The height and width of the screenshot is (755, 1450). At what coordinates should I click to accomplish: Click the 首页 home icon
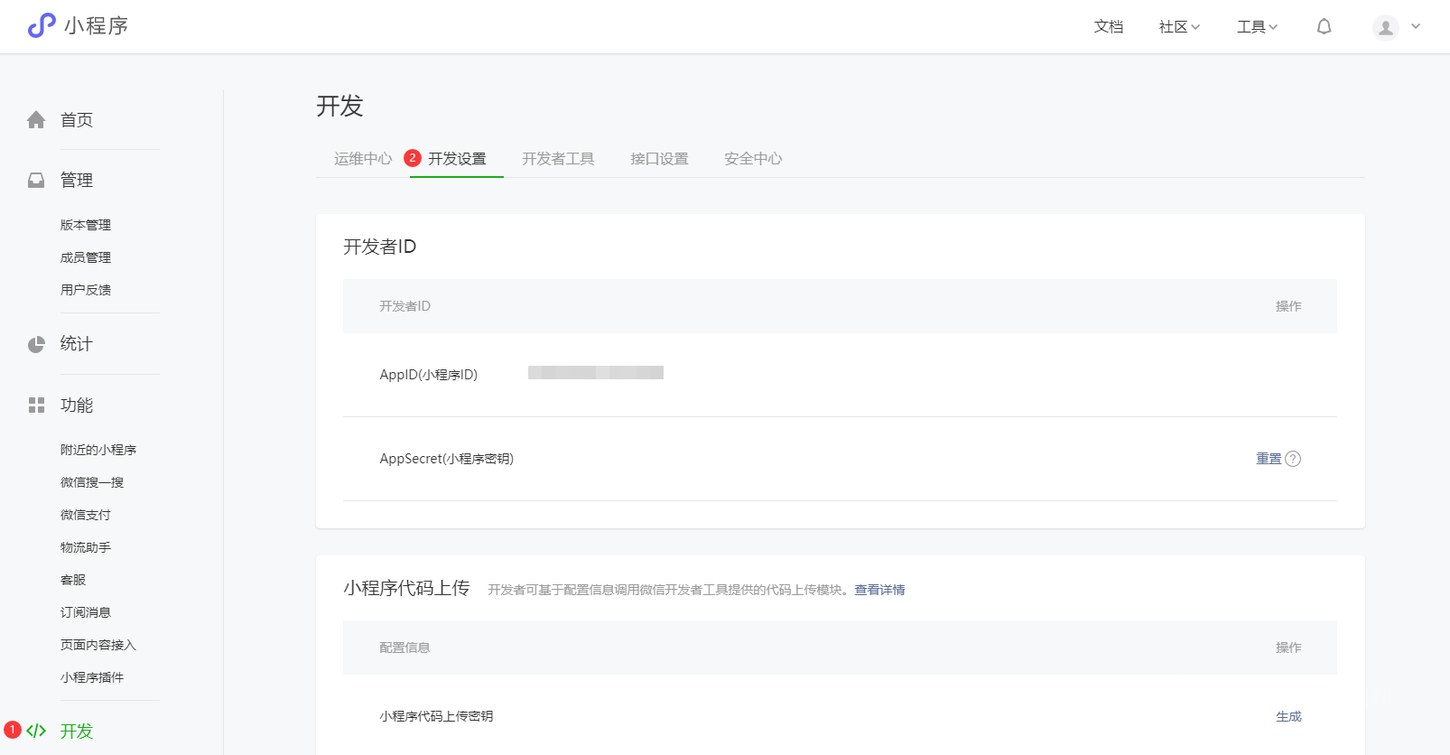pyautogui.click(x=36, y=120)
